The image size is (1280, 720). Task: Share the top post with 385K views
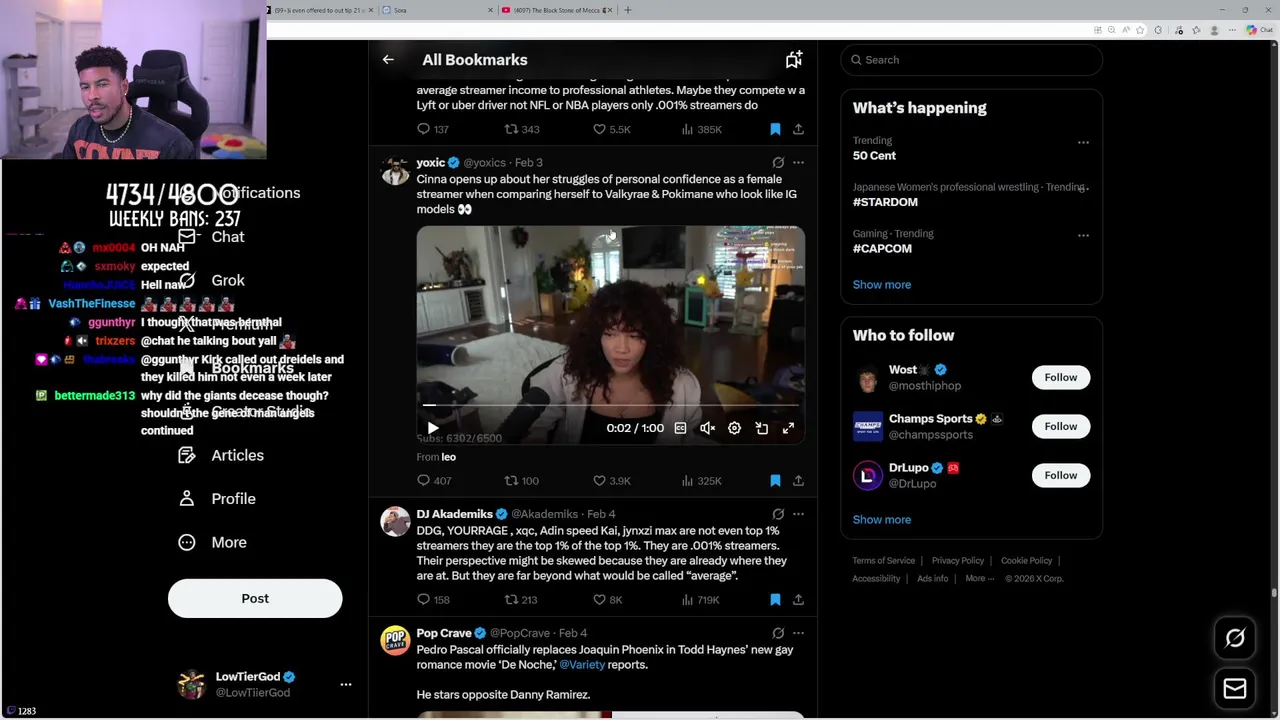click(x=798, y=129)
